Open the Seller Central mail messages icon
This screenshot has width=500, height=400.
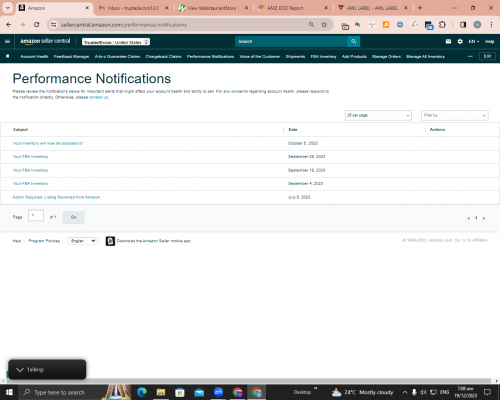448,41
